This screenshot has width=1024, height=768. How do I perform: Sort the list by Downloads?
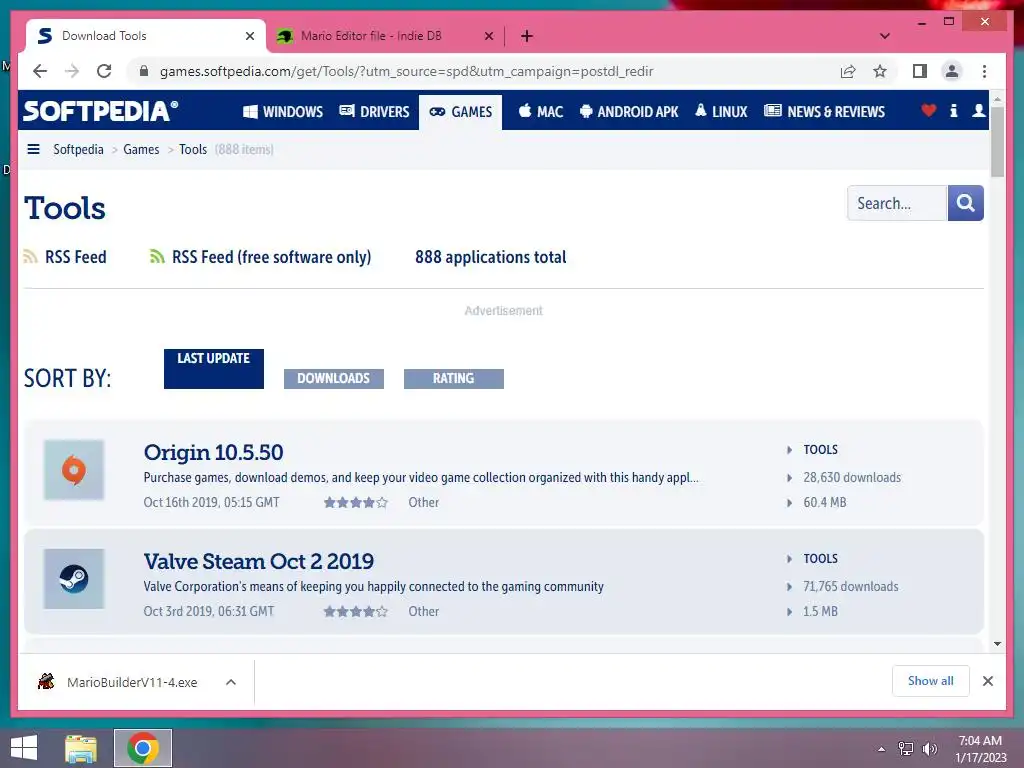(334, 379)
